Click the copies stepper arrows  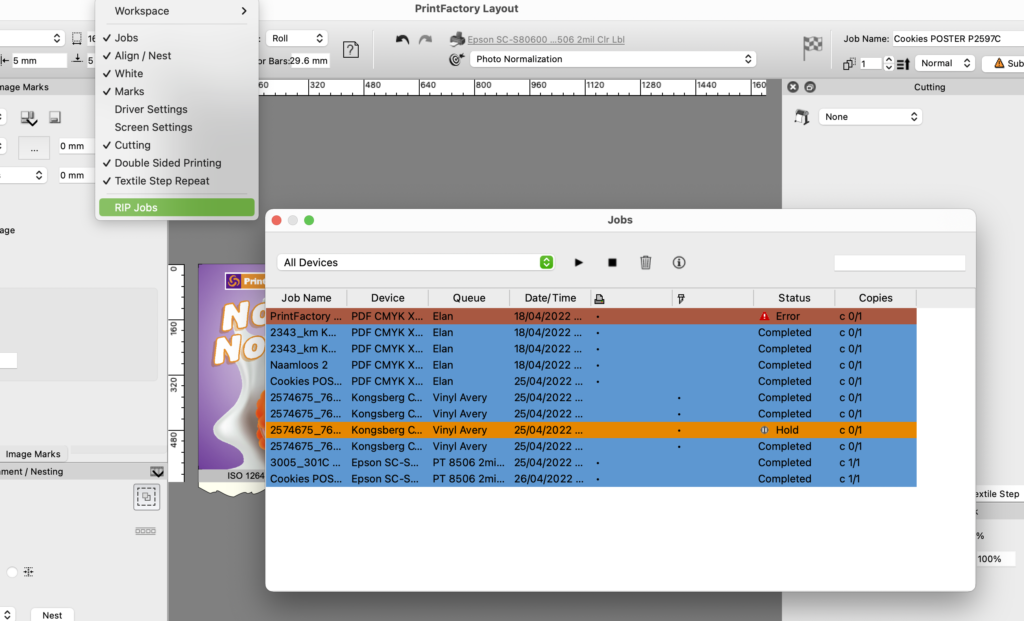click(888, 63)
